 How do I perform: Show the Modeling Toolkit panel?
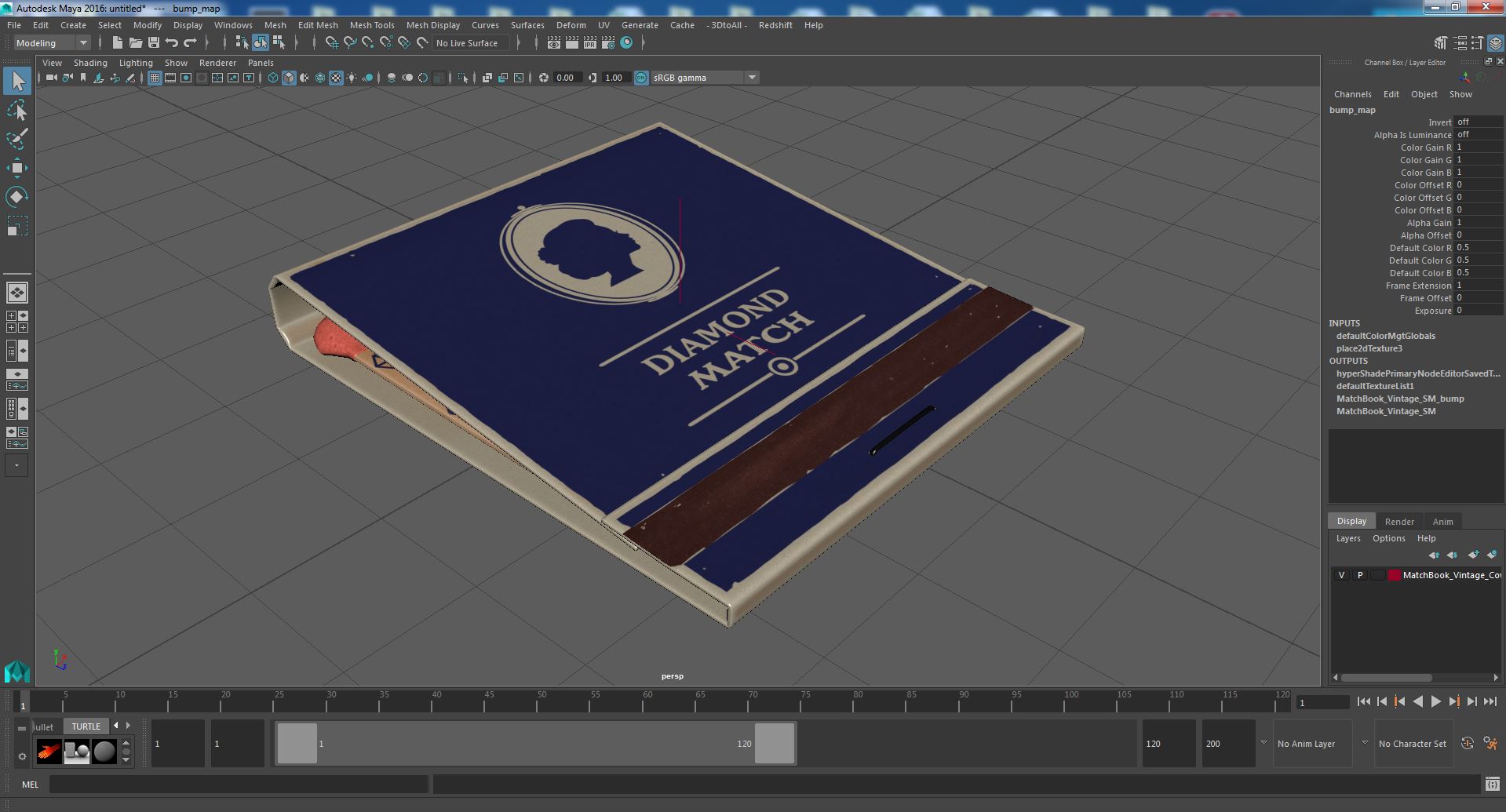1441,43
